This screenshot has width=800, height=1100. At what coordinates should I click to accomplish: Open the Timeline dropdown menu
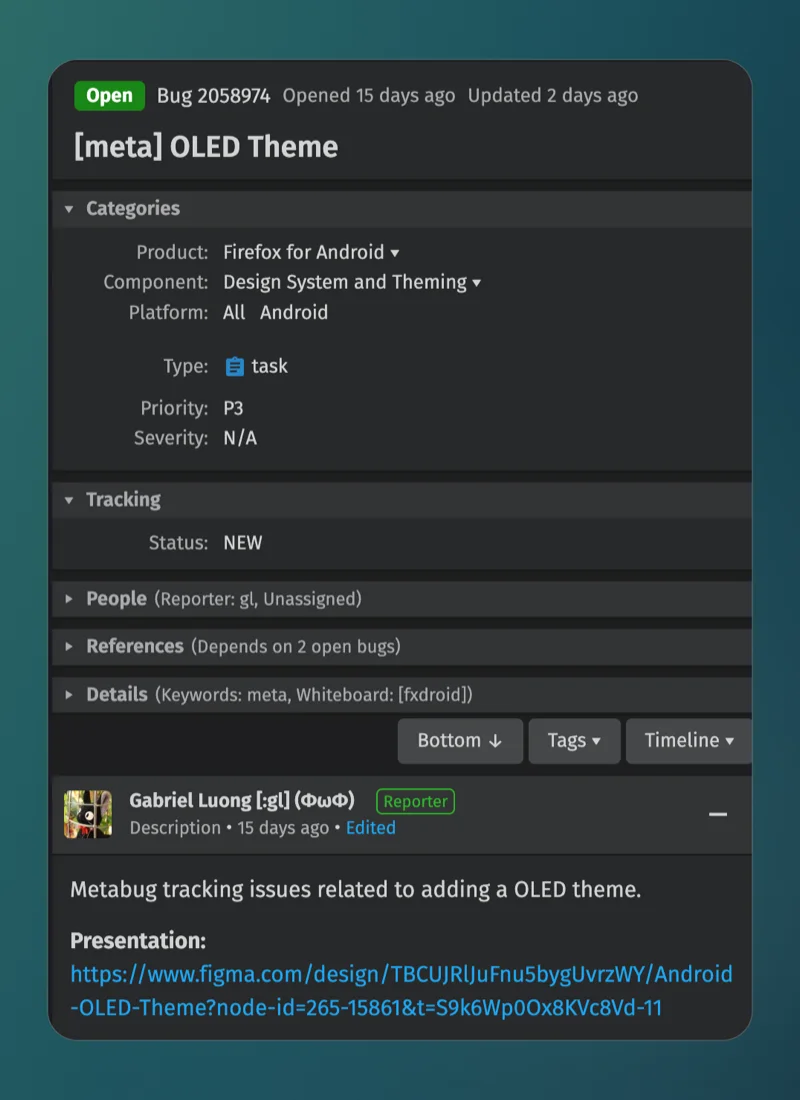click(x=688, y=741)
